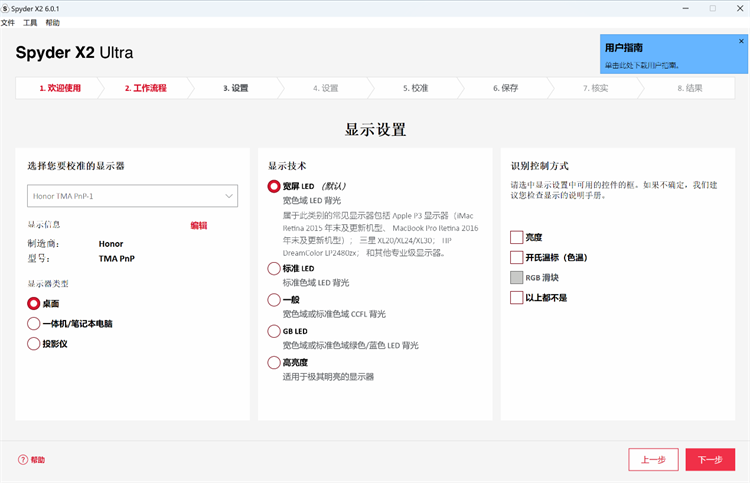
Task: Open the 文件 menu
Action: [x=8, y=22]
